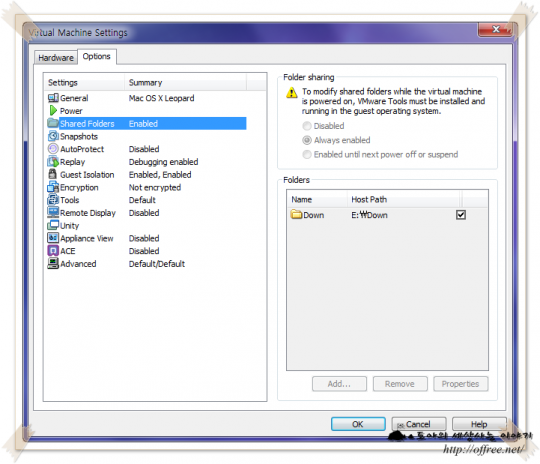Select the Remote Display monitor icon
Image resolution: width=540 pixels, height=464 pixels.
(53, 212)
